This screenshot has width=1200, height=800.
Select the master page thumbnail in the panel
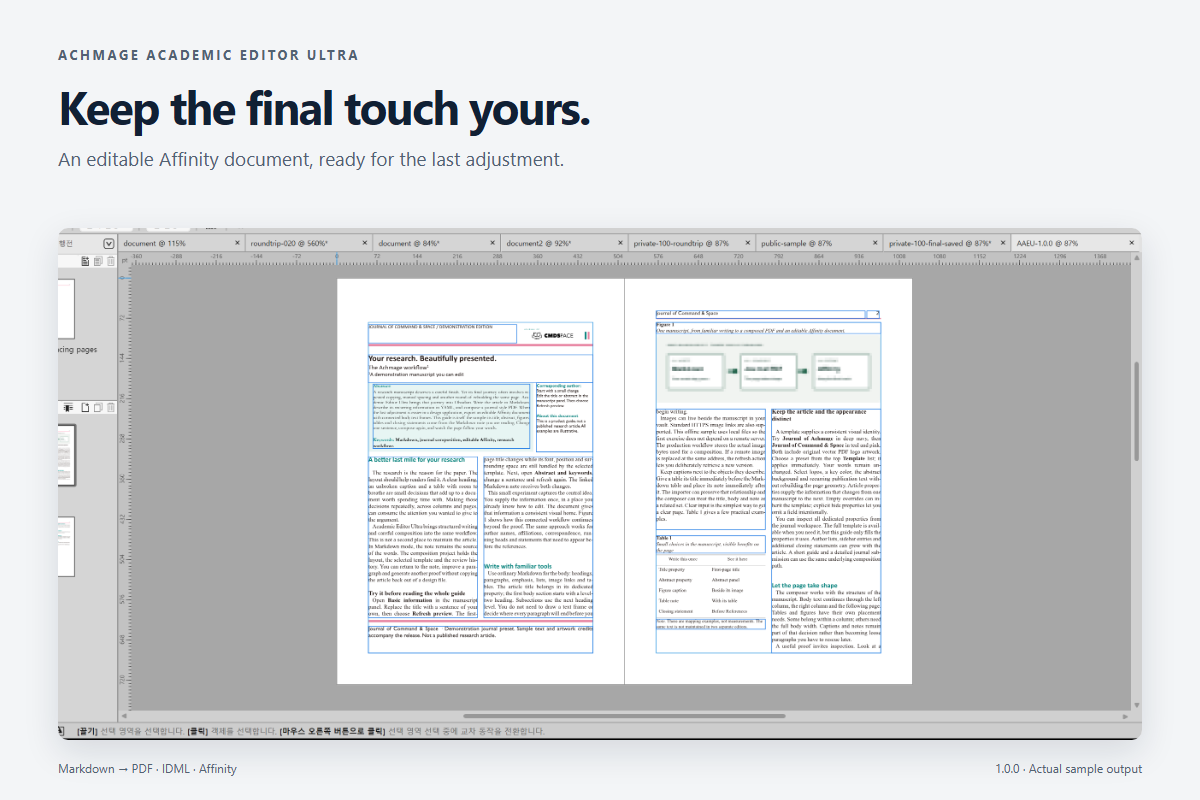point(66,309)
